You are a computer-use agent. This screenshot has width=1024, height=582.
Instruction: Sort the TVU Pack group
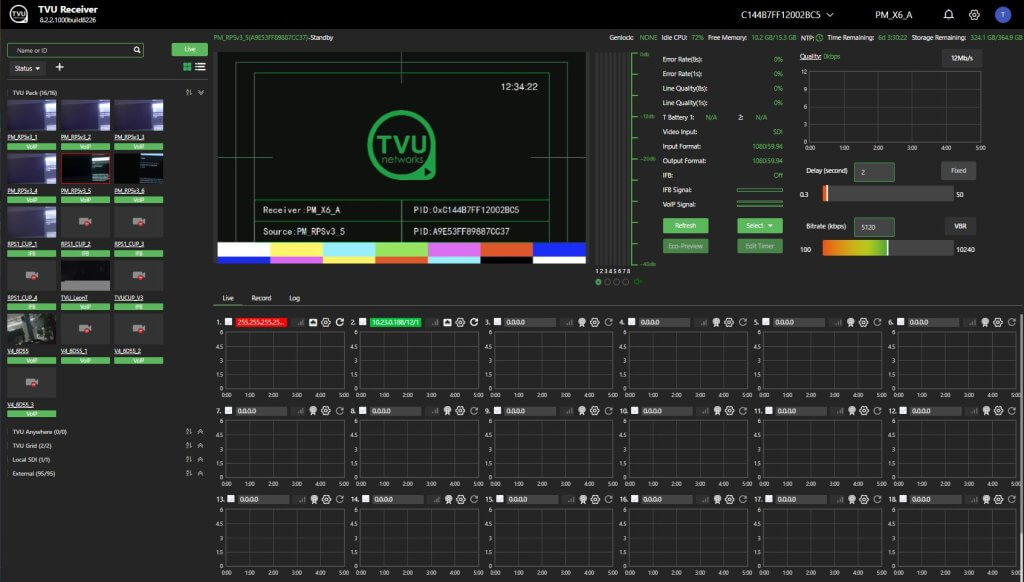(x=189, y=93)
